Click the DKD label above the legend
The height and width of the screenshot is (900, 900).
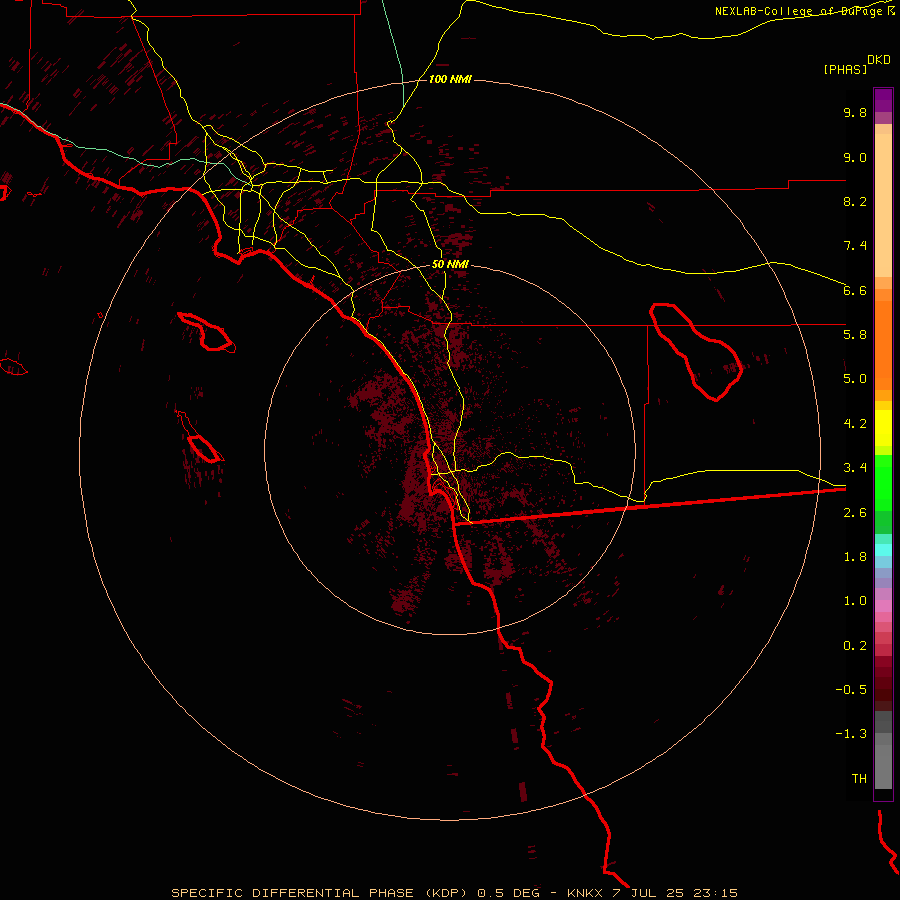pyautogui.click(x=879, y=59)
